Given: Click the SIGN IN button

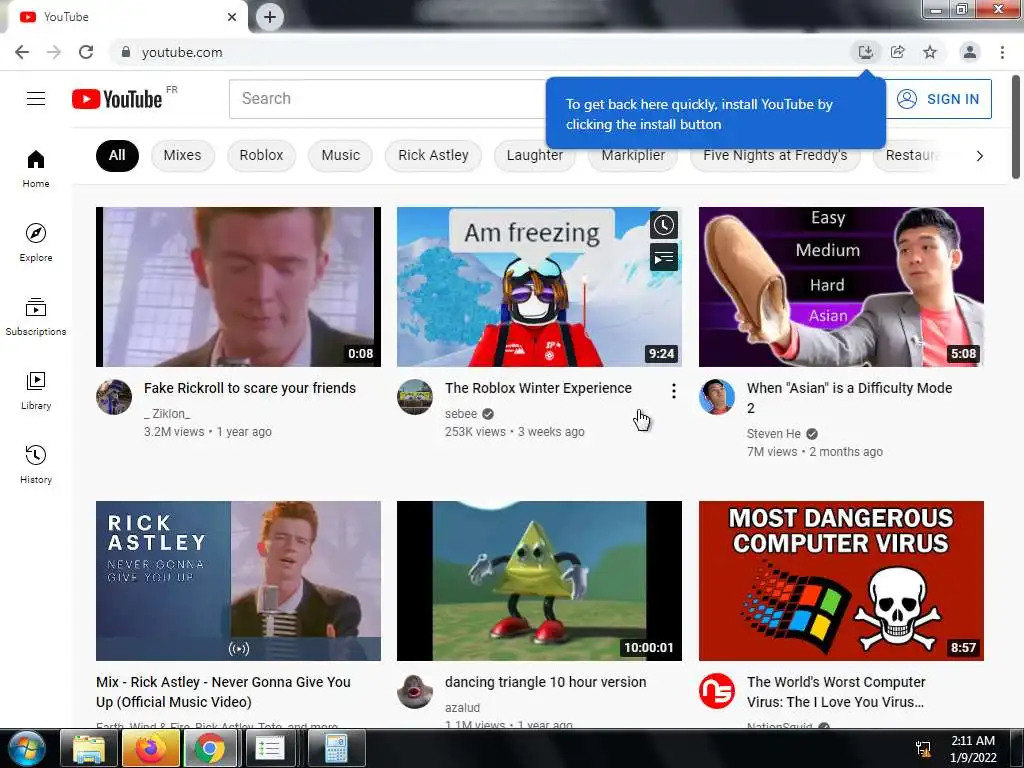Looking at the screenshot, I should coord(938,99).
